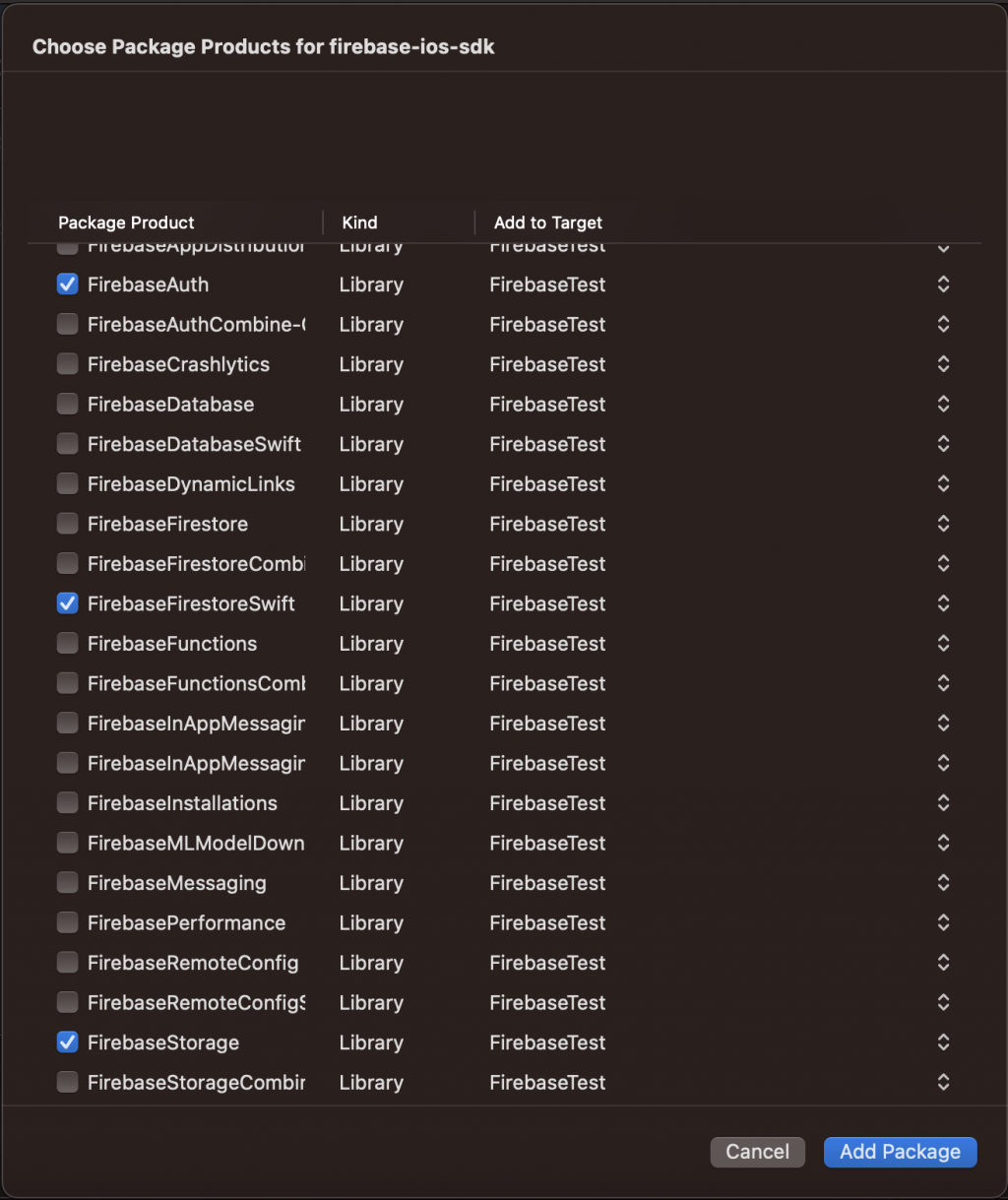Click FirebaseTest target in FirebaseDatabase row
Viewport: 1008px width, 1200px height.
click(x=547, y=405)
